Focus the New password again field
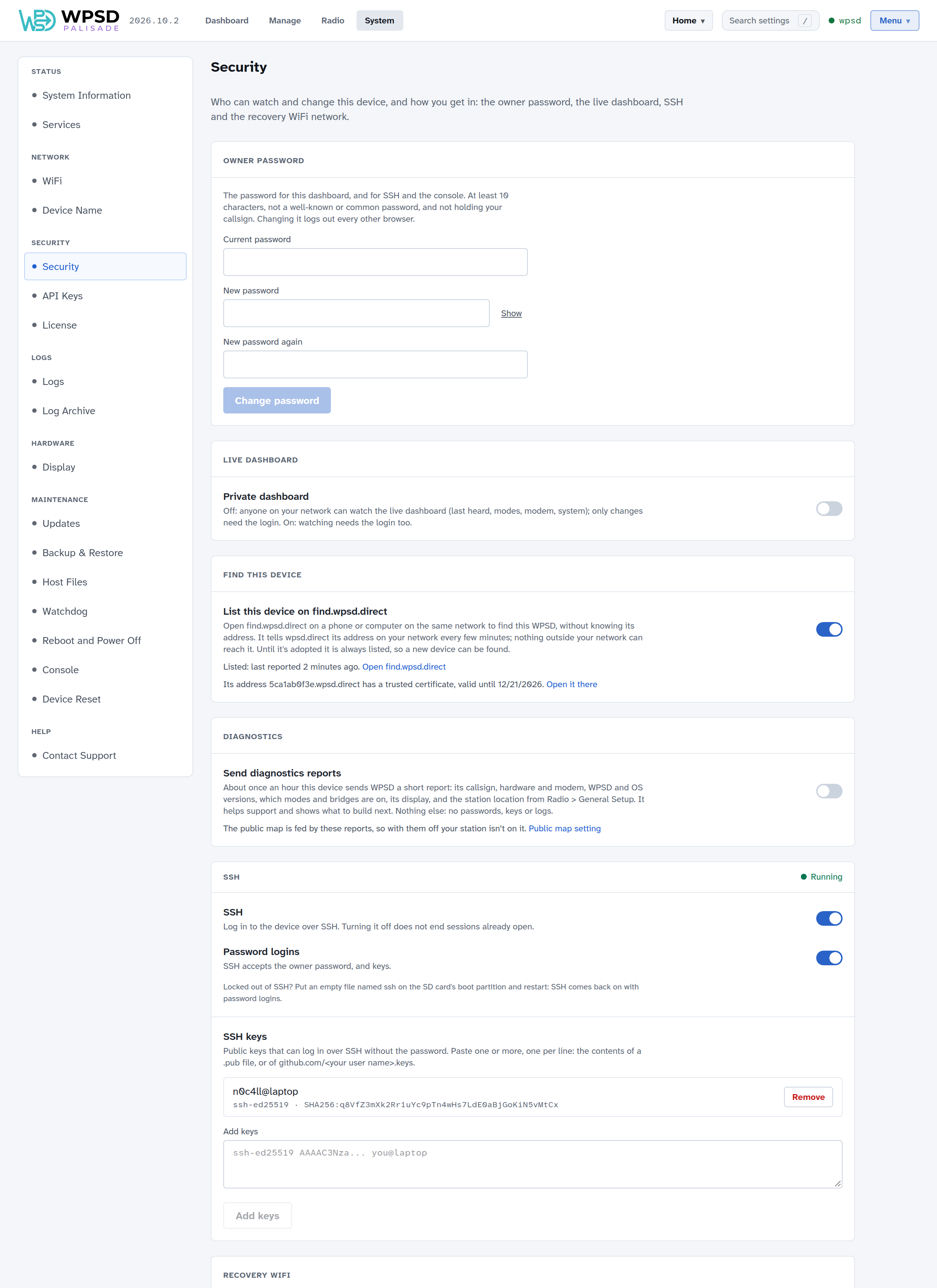 point(375,364)
